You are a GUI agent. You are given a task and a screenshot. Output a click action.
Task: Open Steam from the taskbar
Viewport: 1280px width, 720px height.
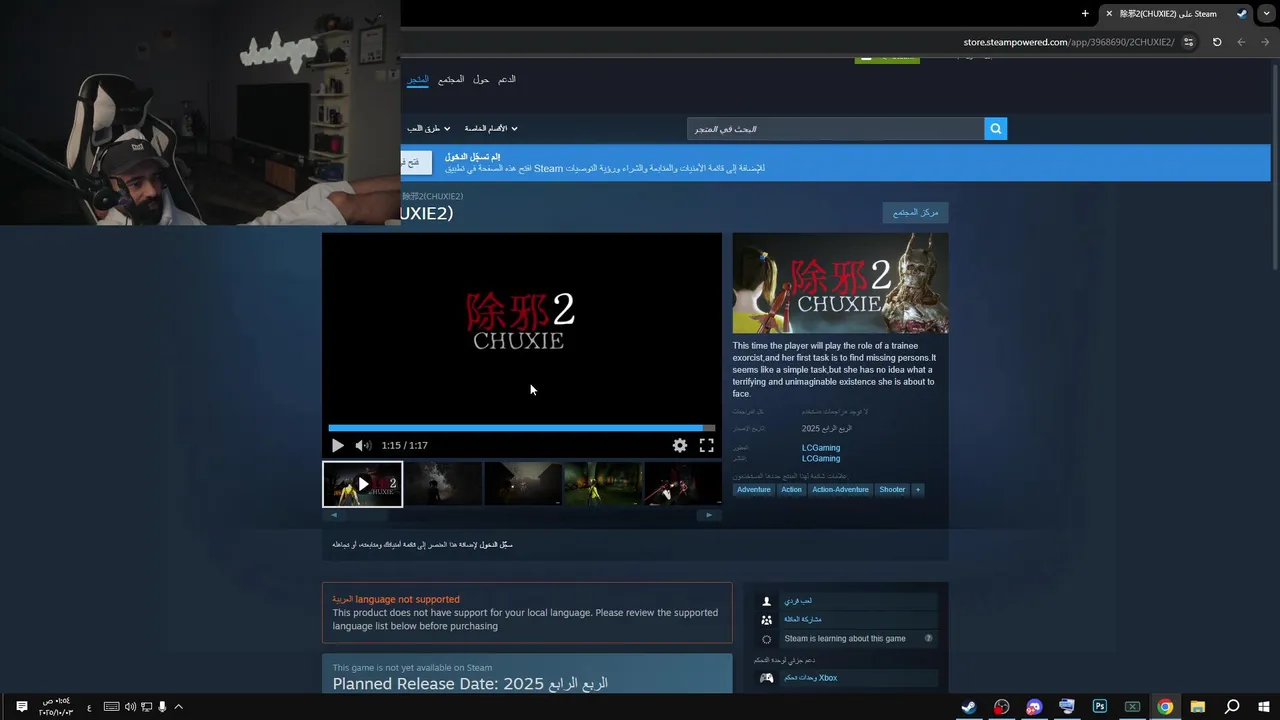click(x=968, y=707)
